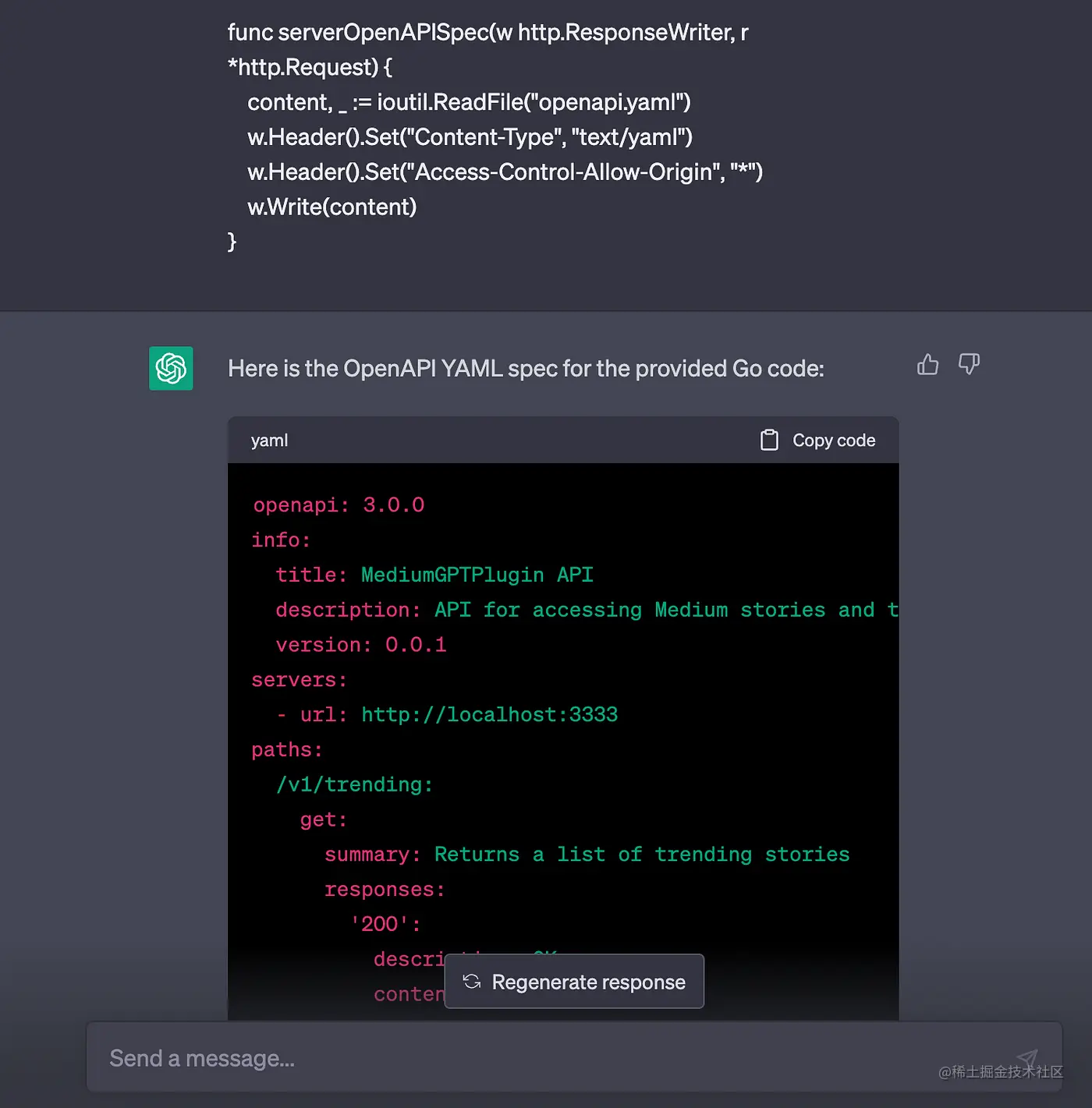Viewport: 1092px width, 1108px height.
Task: Click the 'info:' line in the YAML
Action: [281, 540]
